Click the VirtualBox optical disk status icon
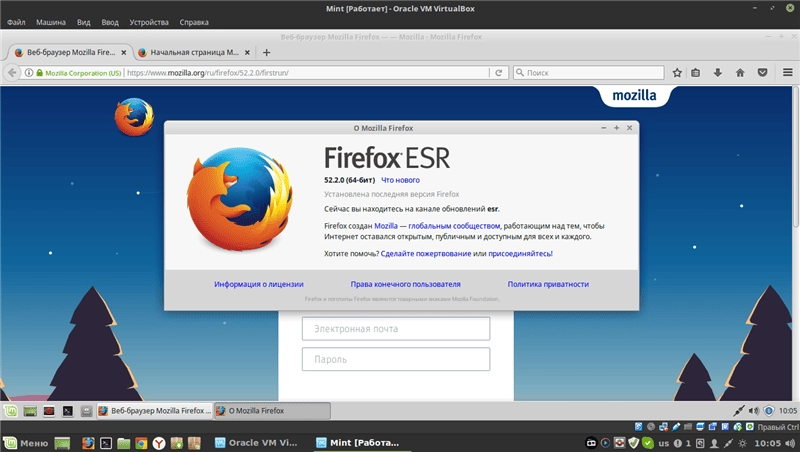Screen dimensions: 800x452 (651, 426)
